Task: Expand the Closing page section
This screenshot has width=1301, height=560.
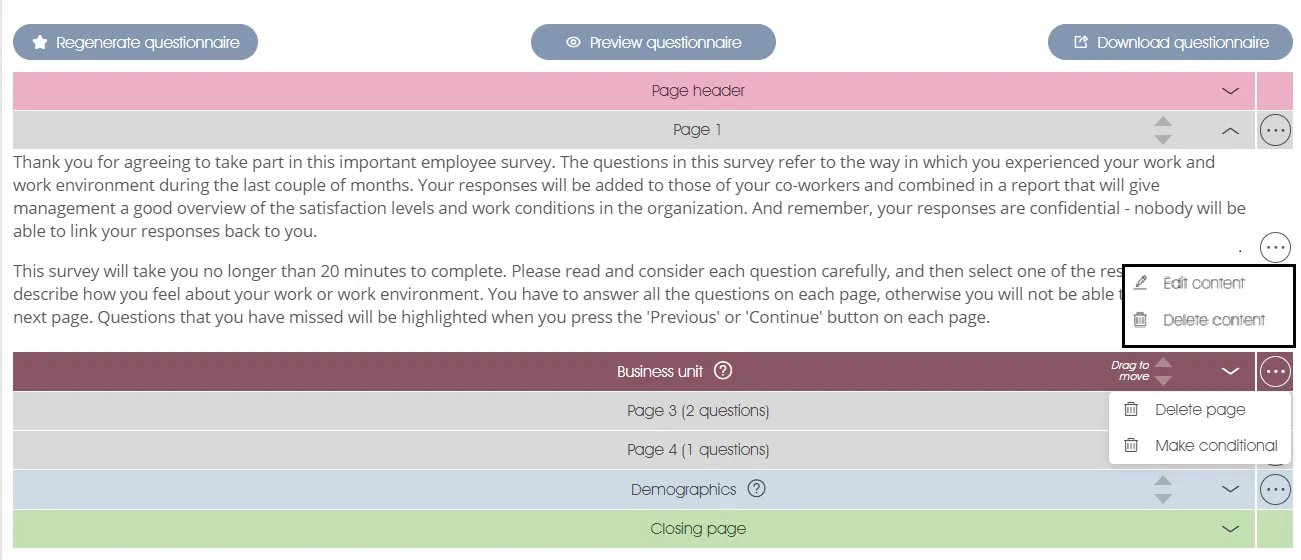Action: click(1230, 529)
